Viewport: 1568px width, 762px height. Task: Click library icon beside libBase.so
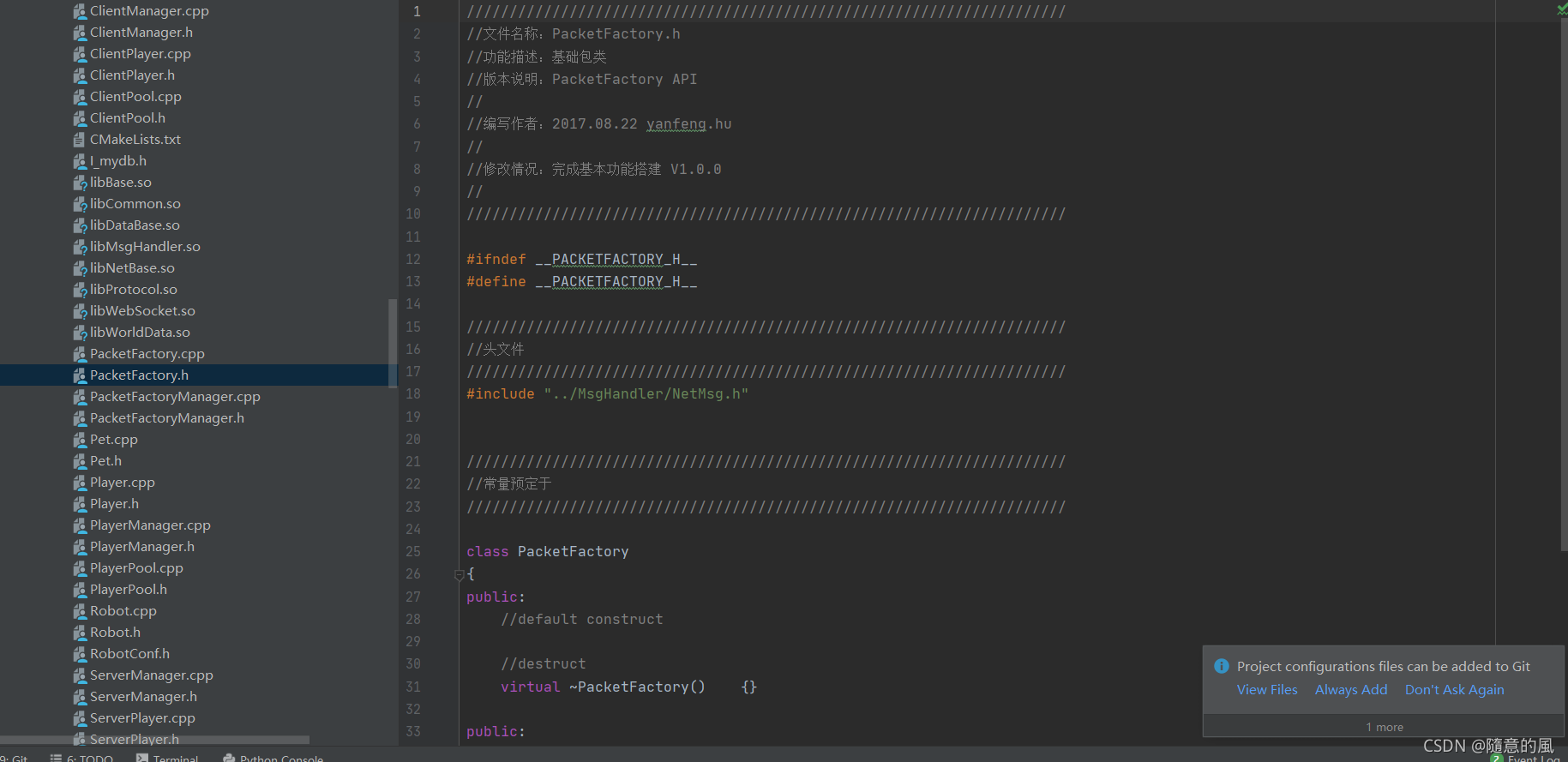click(80, 183)
